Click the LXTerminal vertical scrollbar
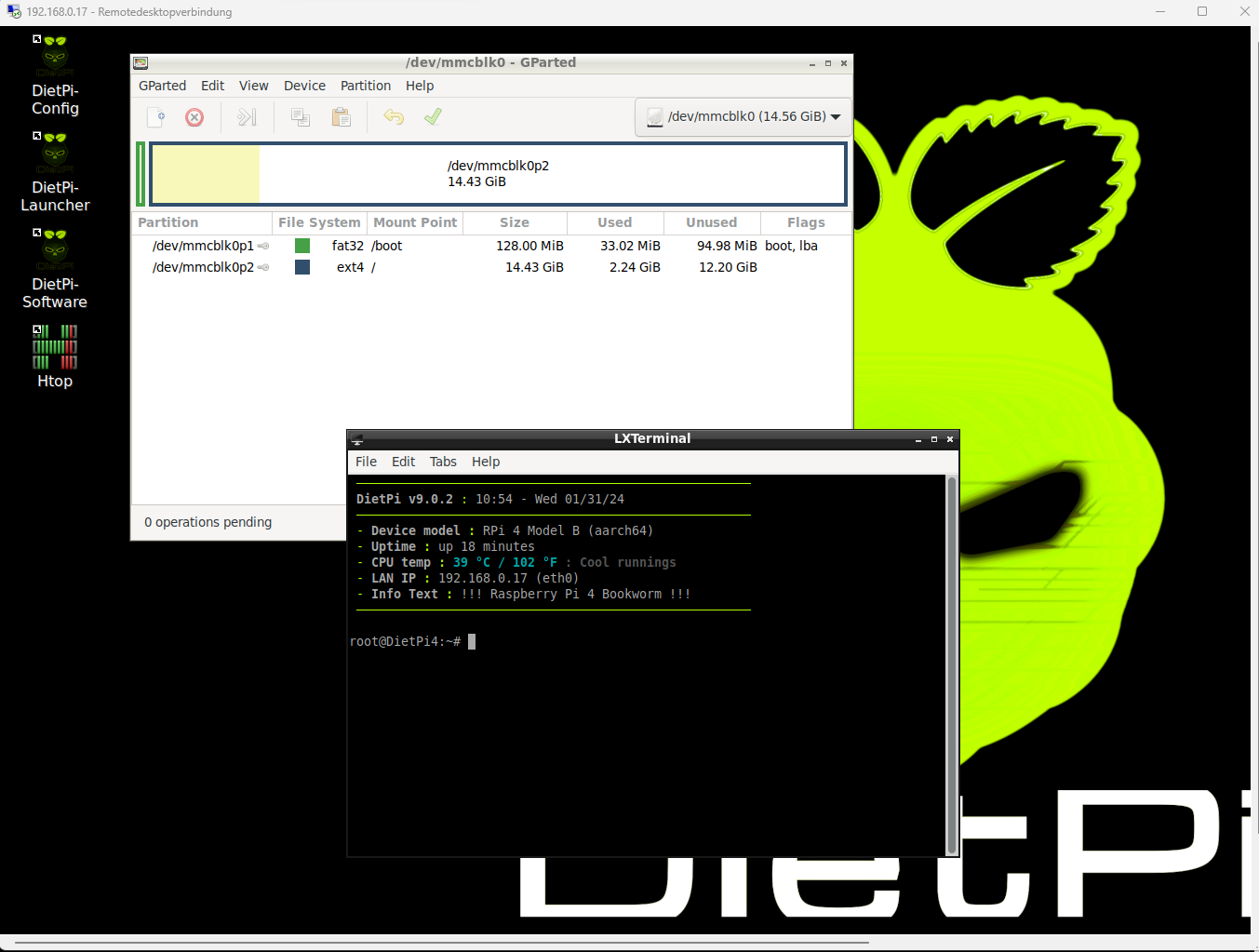The height and width of the screenshot is (952, 1259). (951, 664)
